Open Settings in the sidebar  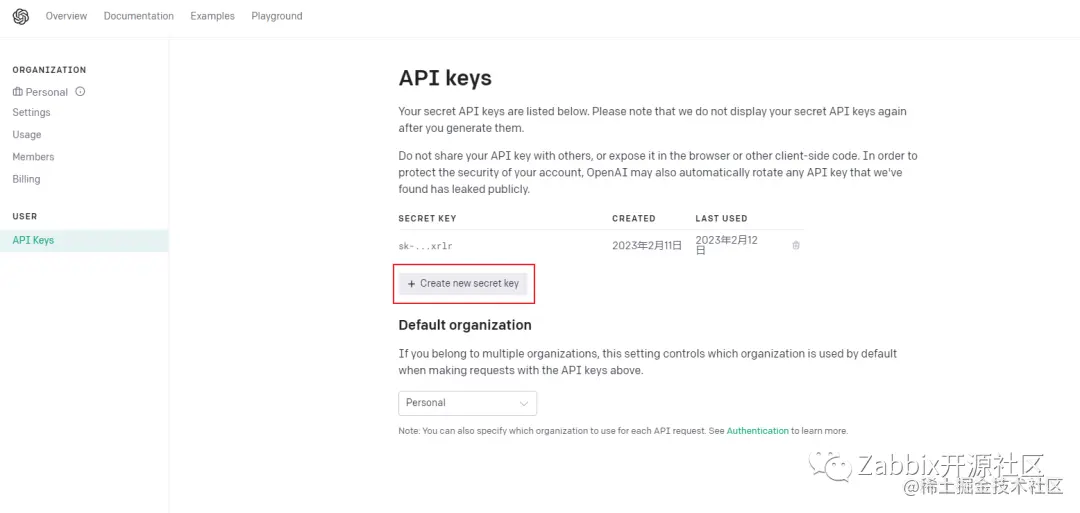(x=31, y=113)
